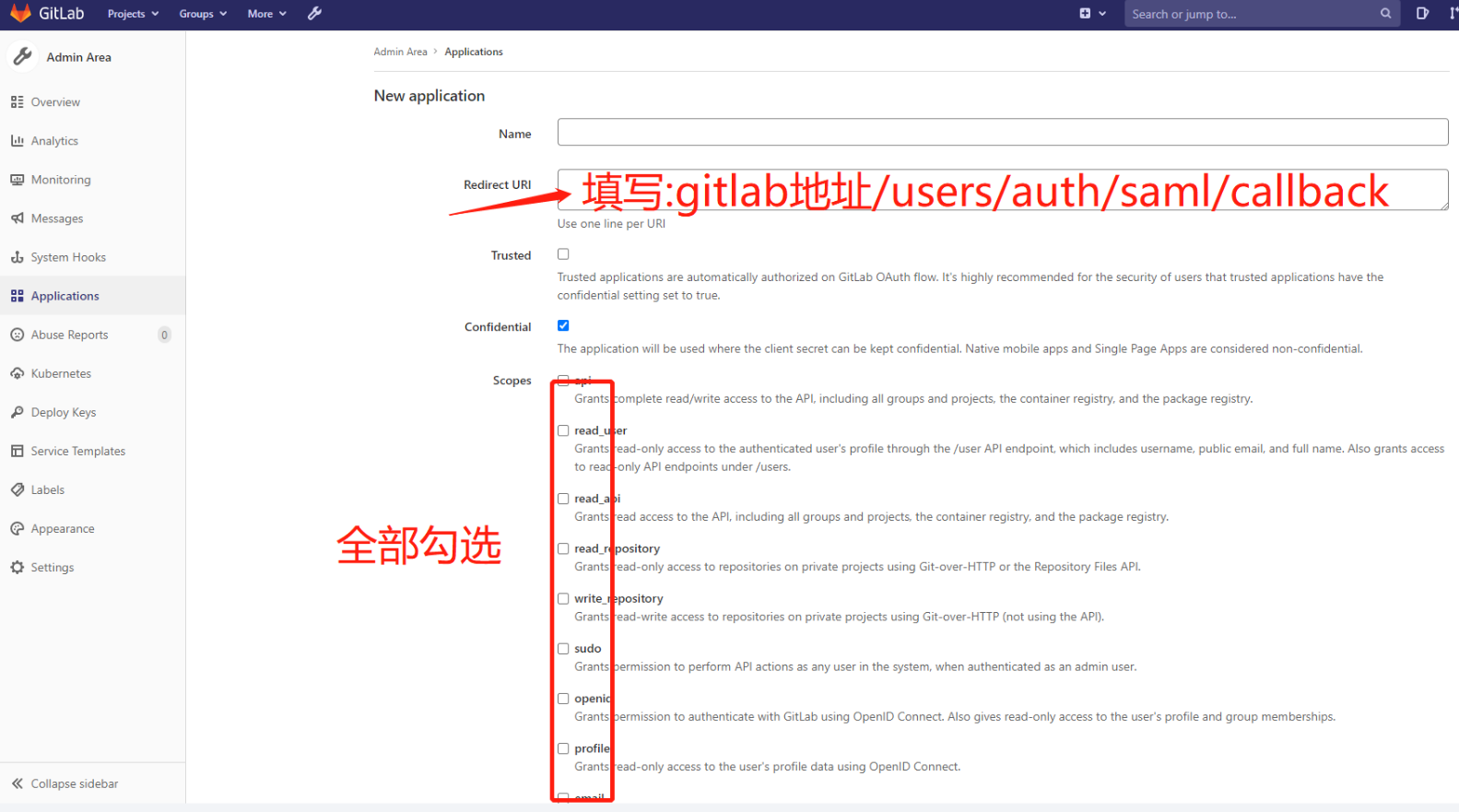Check the sudo scope
1459x812 pixels.
(x=563, y=649)
